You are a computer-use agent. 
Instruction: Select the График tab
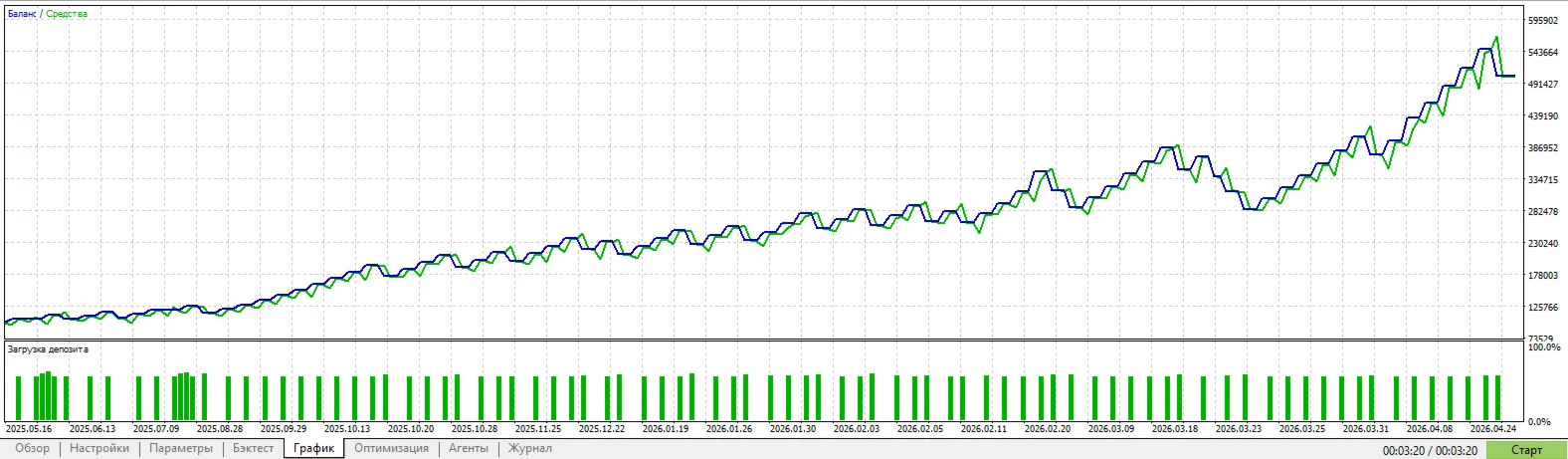(314, 448)
